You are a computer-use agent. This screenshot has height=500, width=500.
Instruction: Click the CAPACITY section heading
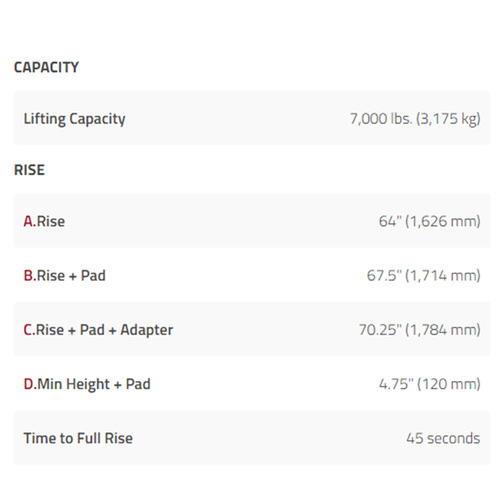[46, 67]
